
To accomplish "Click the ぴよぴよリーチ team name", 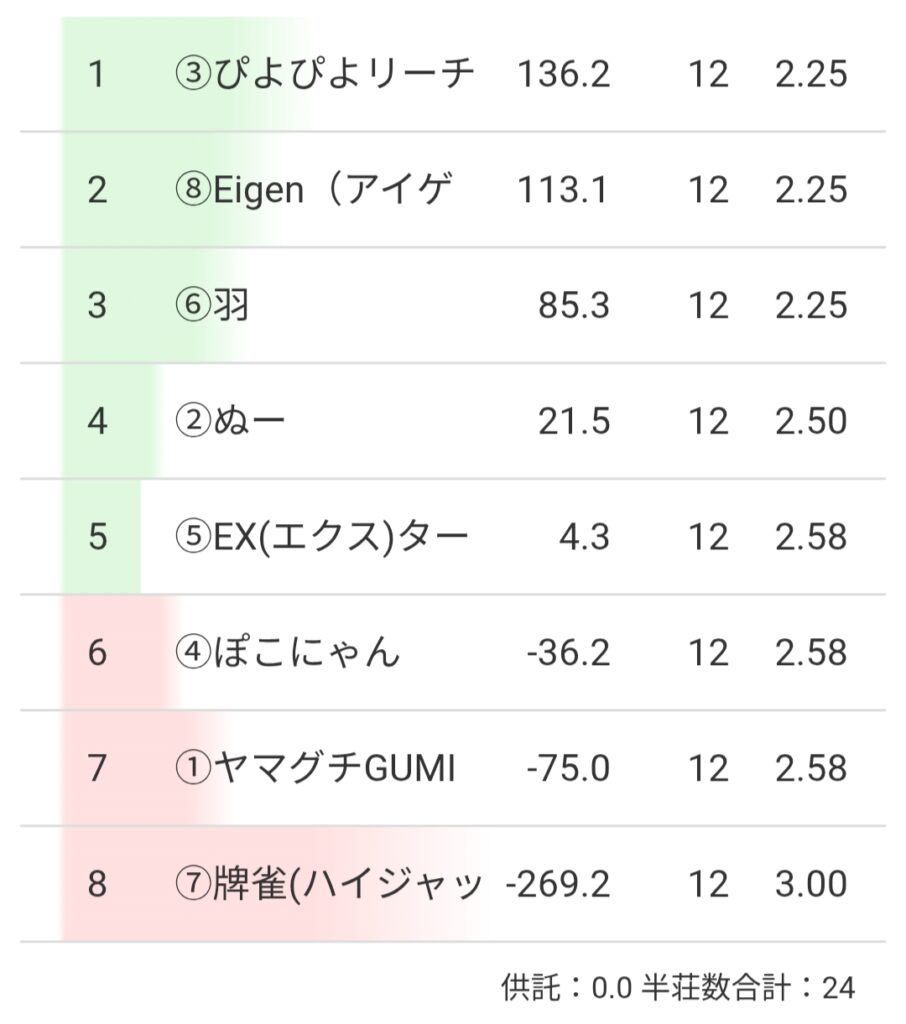I will pyautogui.click(x=323, y=74).
